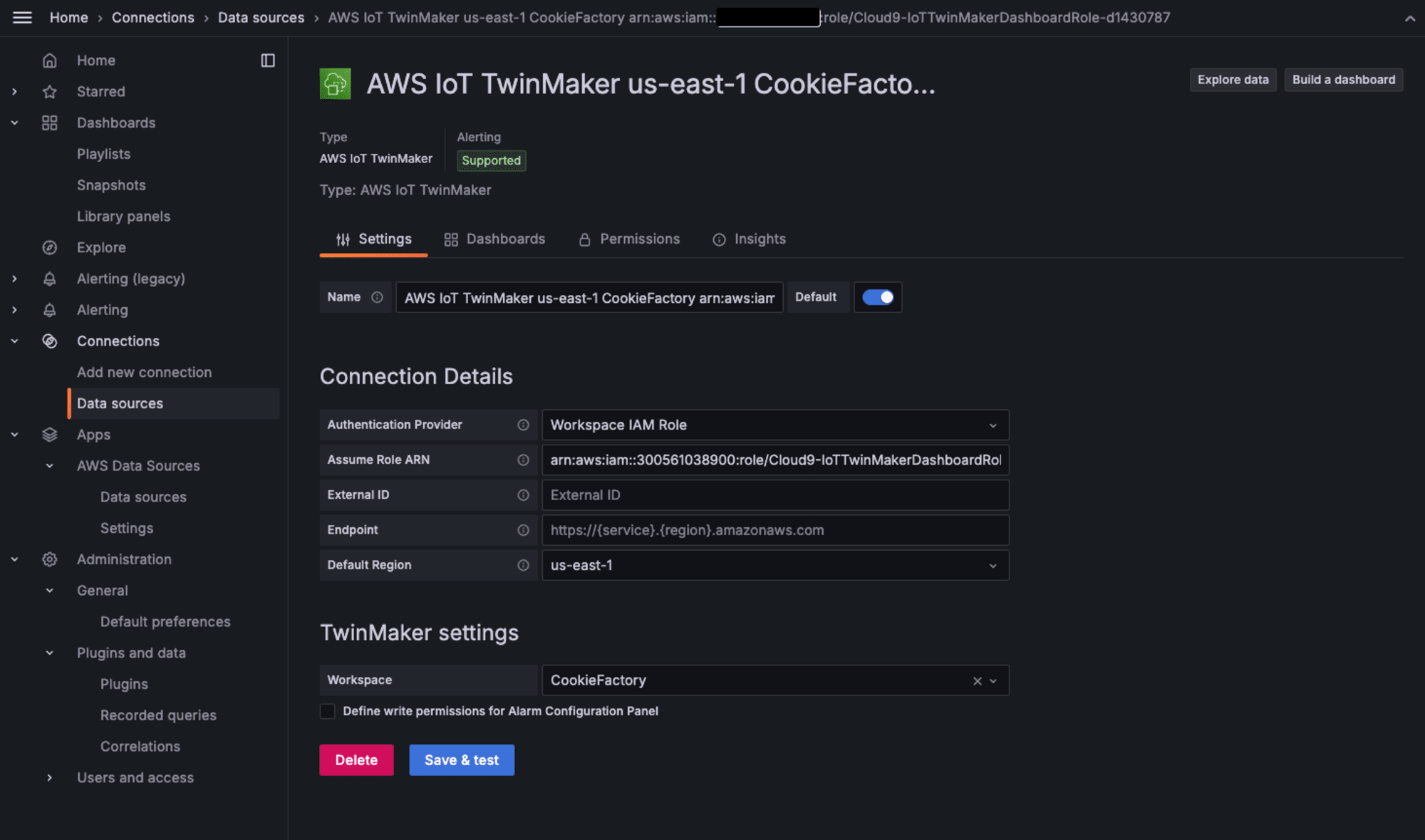The width and height of the screenshot is (1425, 840).
Task: Show info for External ID
Action: pyautogui.click(x=523, y=495)
